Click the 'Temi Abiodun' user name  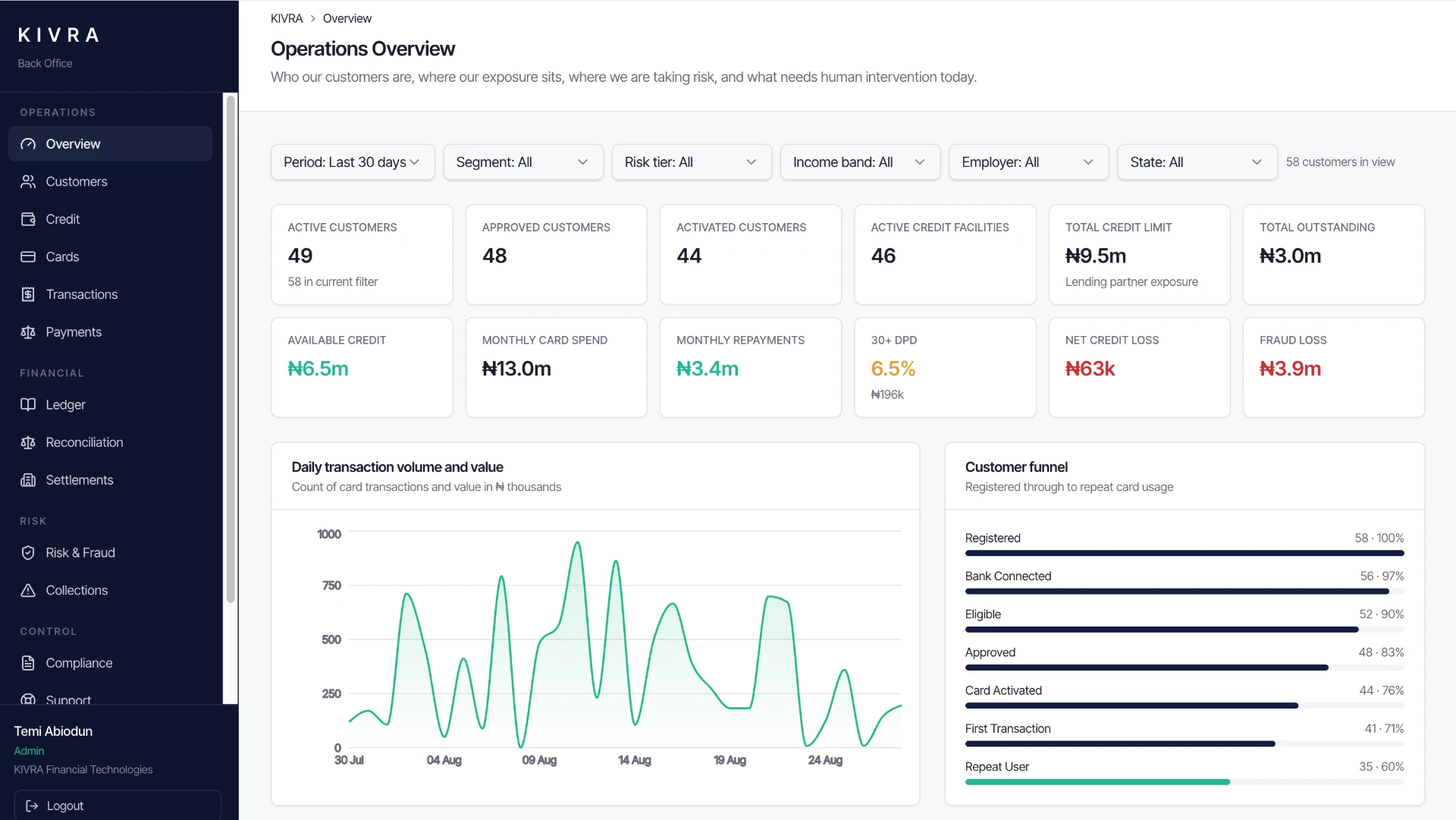tap(53, 731)
